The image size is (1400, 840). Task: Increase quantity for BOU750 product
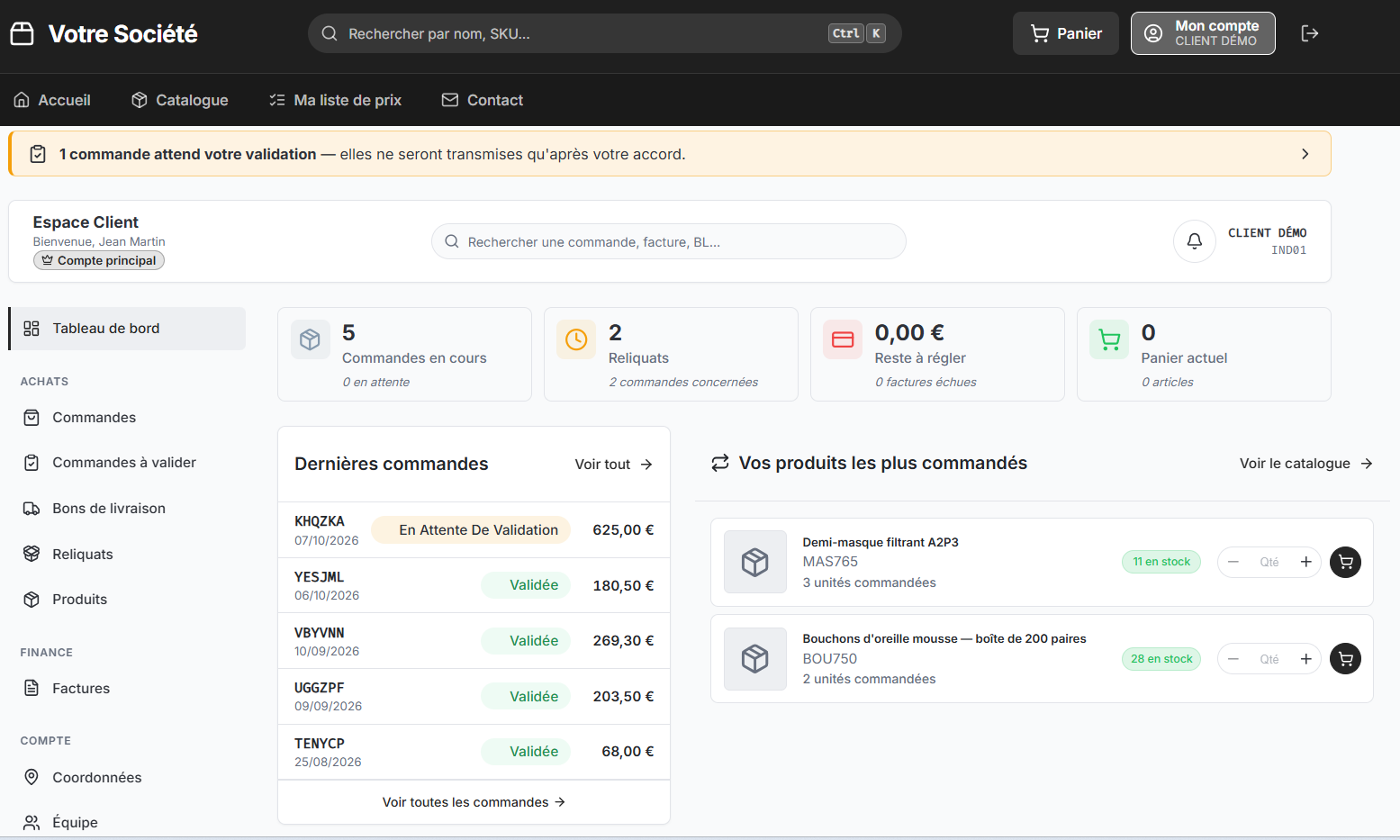(x=1305, y=659)
